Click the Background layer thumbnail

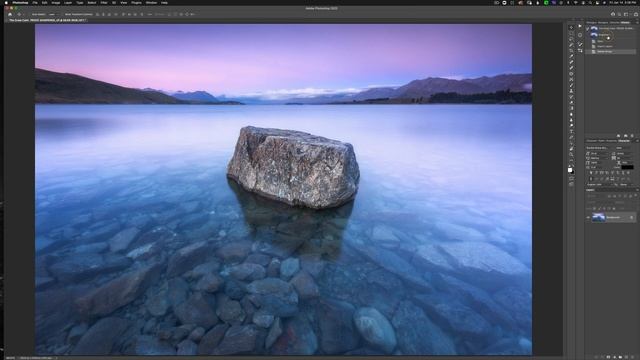point(598,217)
